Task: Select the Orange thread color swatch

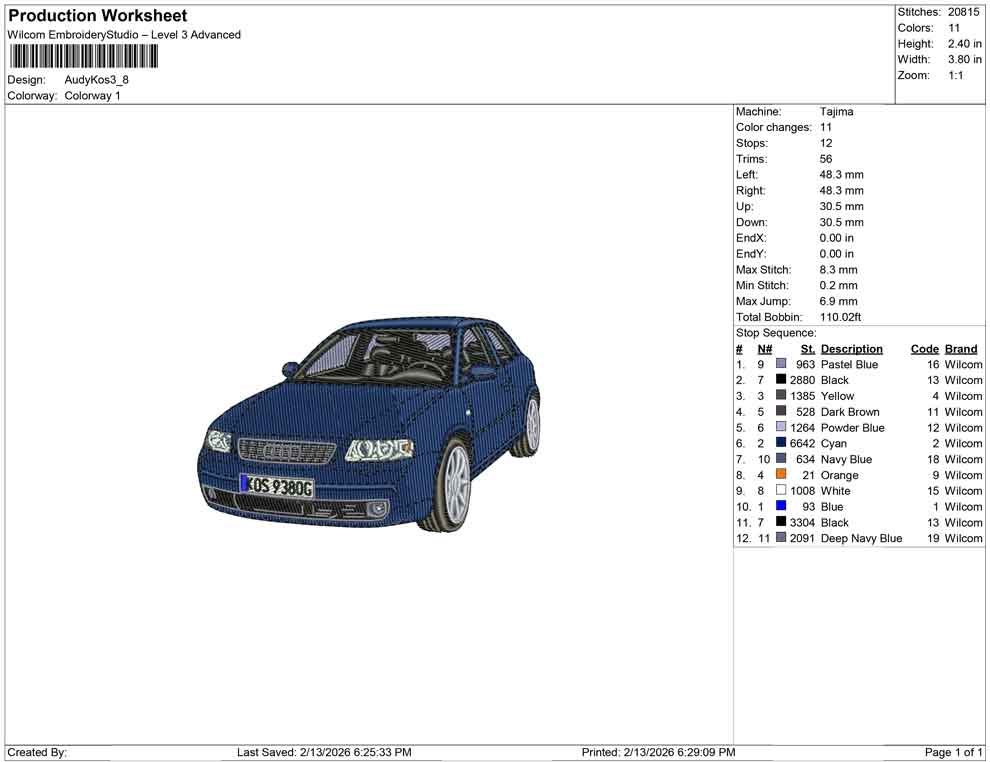Action: point(781,475)
